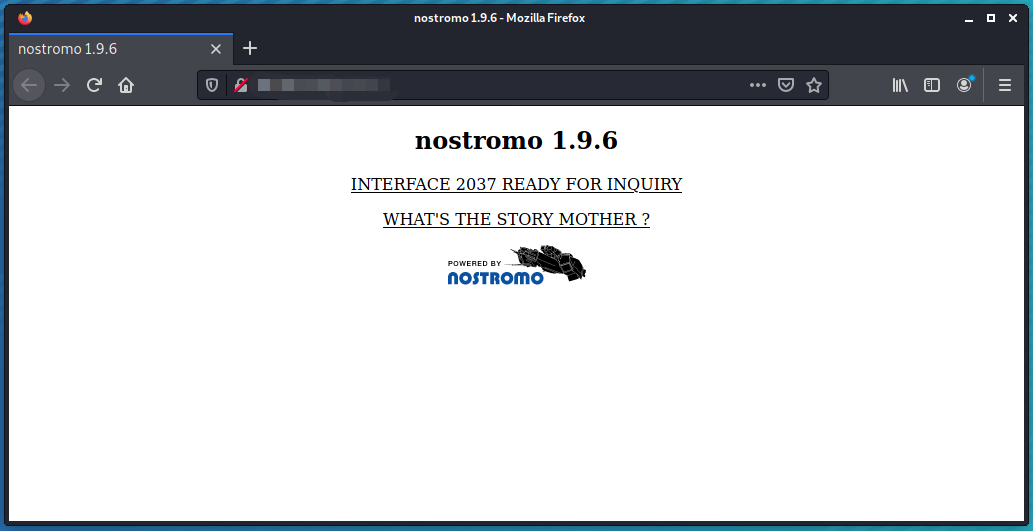
Task: Reload the current page
Action: [x=94, y=85]
